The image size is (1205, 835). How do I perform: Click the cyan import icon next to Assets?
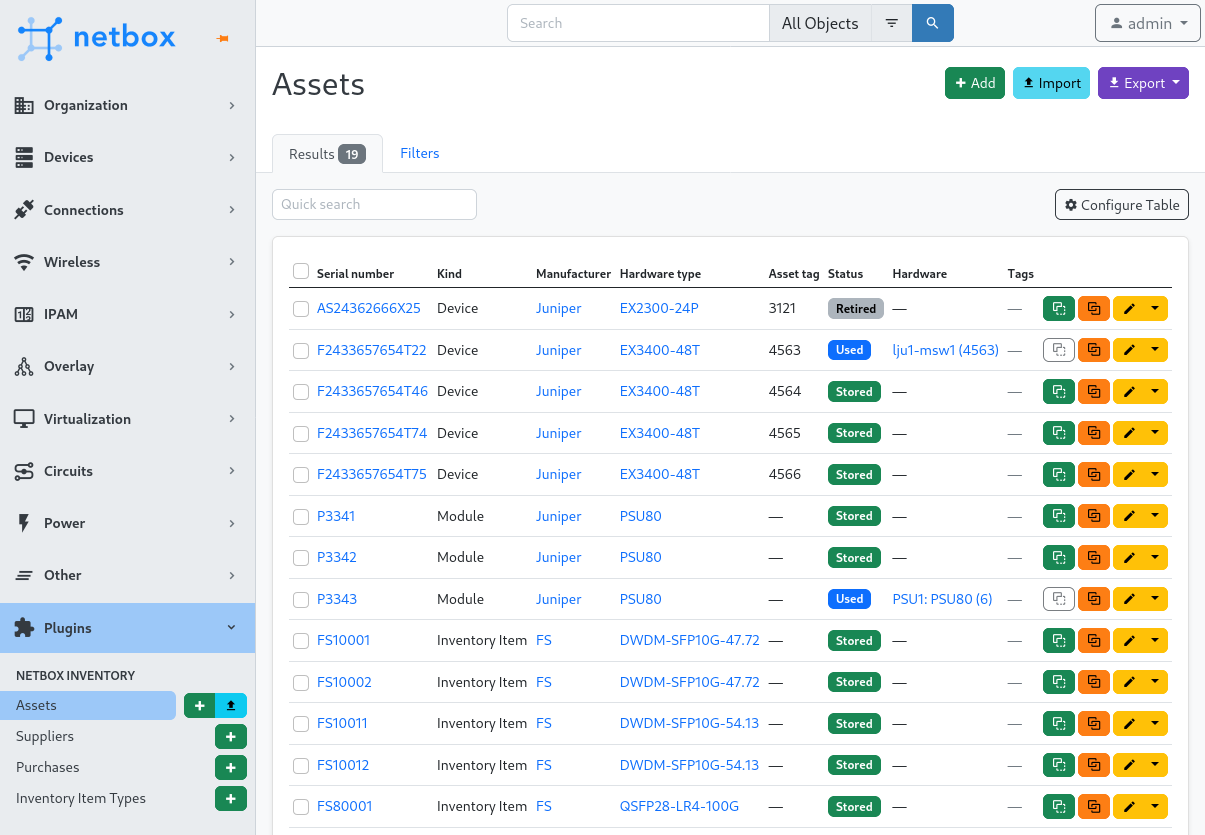point(231,706)
